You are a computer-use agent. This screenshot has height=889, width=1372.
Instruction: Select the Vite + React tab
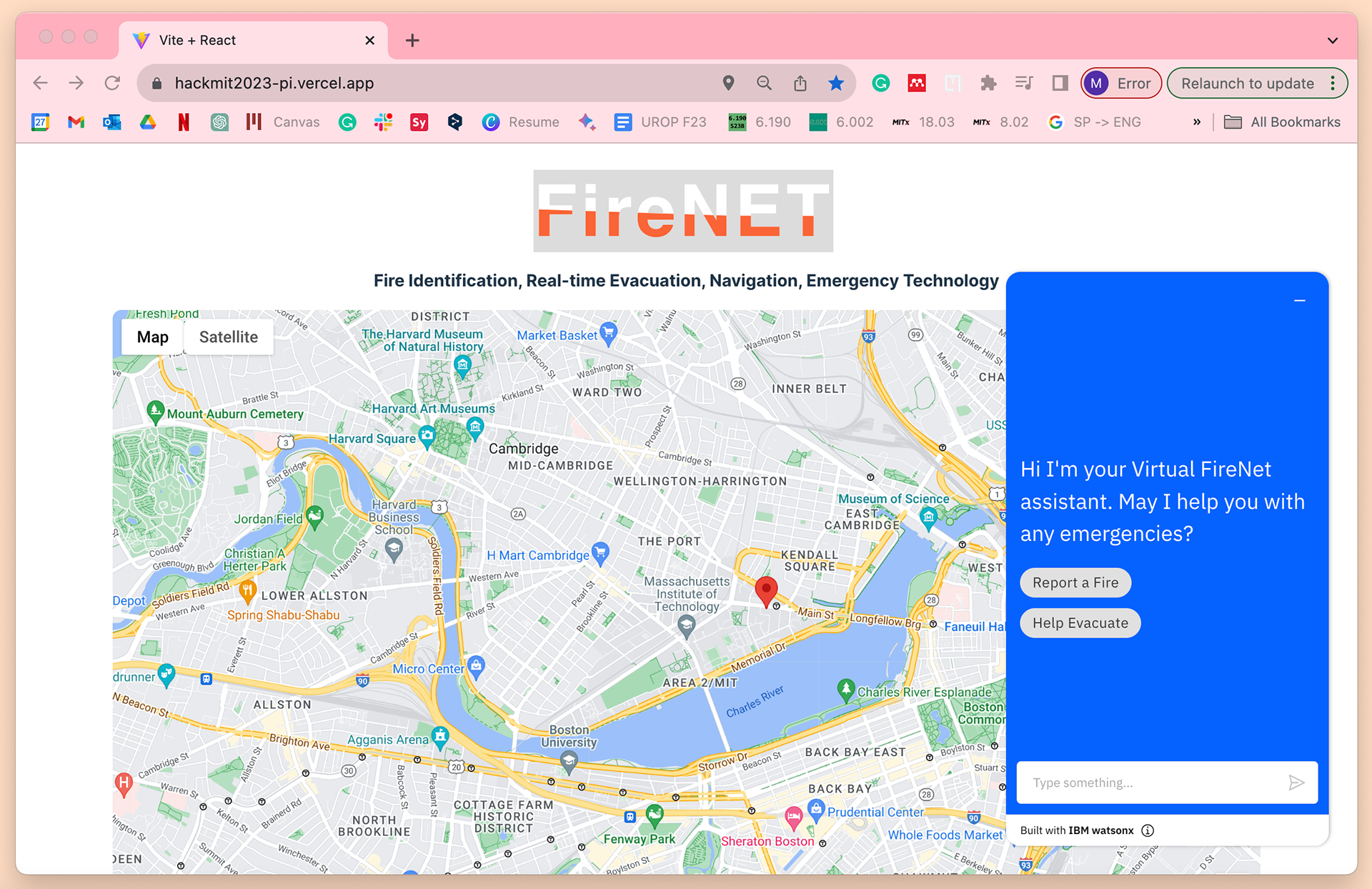[254, 41]
